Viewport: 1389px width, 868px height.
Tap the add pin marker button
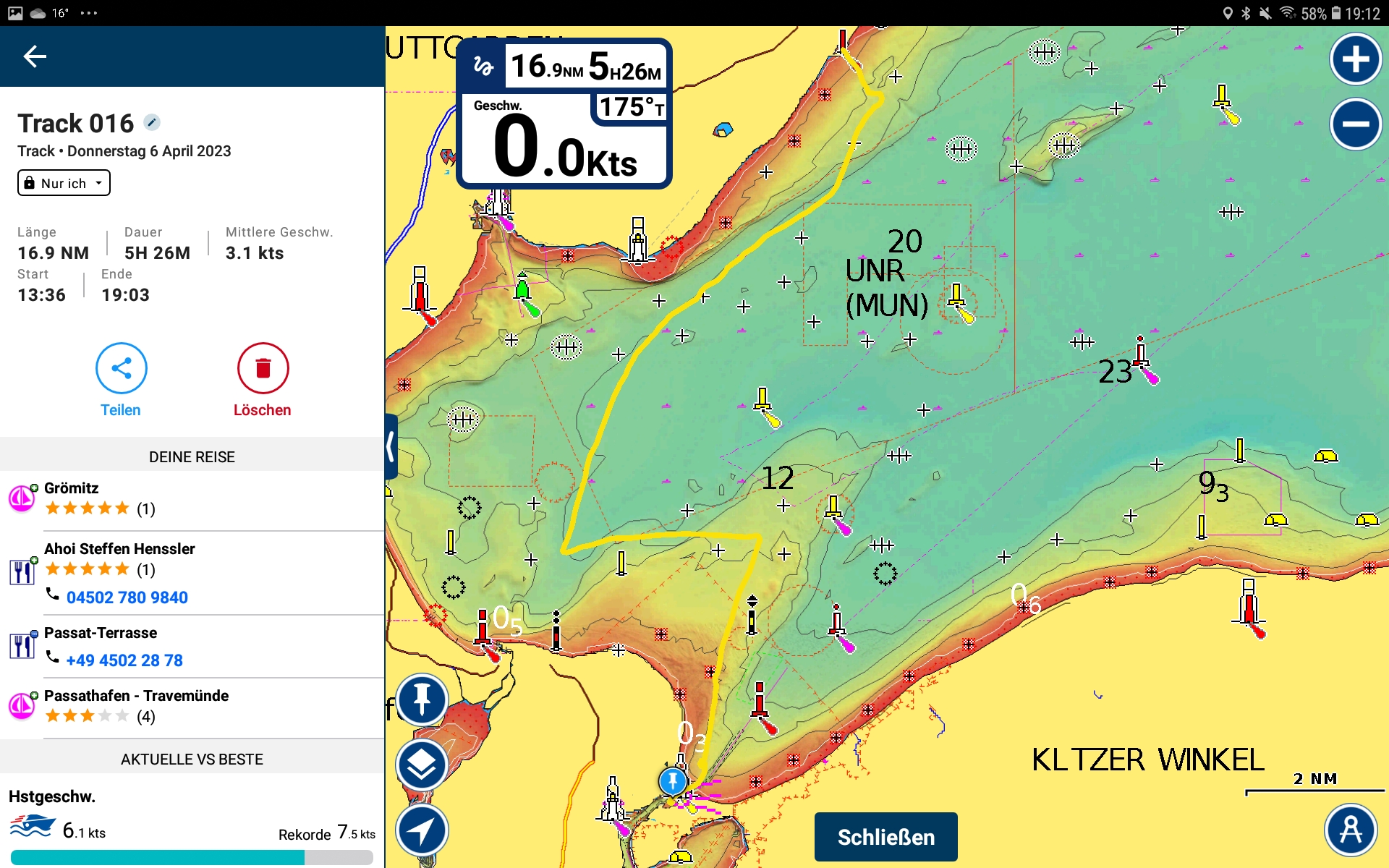point(422,699)
